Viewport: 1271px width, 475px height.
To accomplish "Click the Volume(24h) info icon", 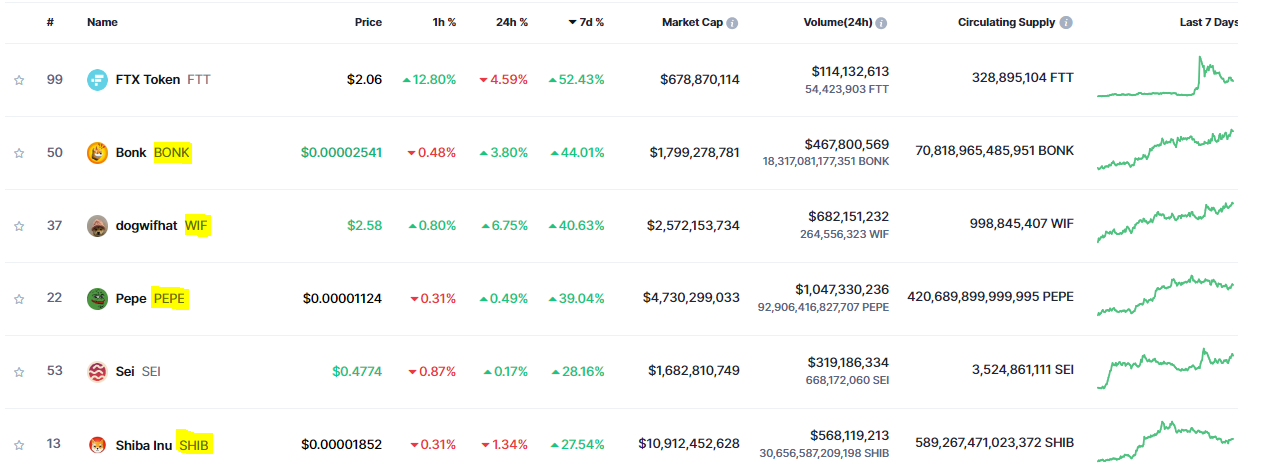I will point(881,23).
